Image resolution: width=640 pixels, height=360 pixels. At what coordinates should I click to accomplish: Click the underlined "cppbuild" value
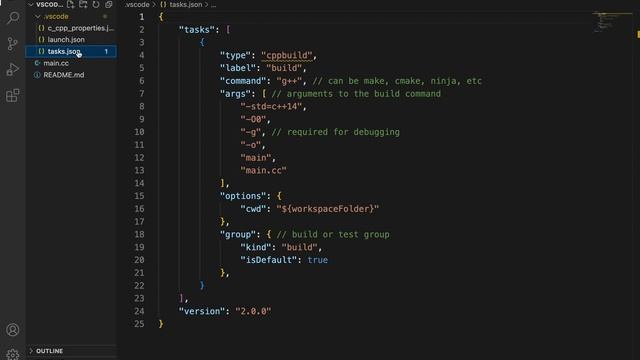click(x=287, y=55)
